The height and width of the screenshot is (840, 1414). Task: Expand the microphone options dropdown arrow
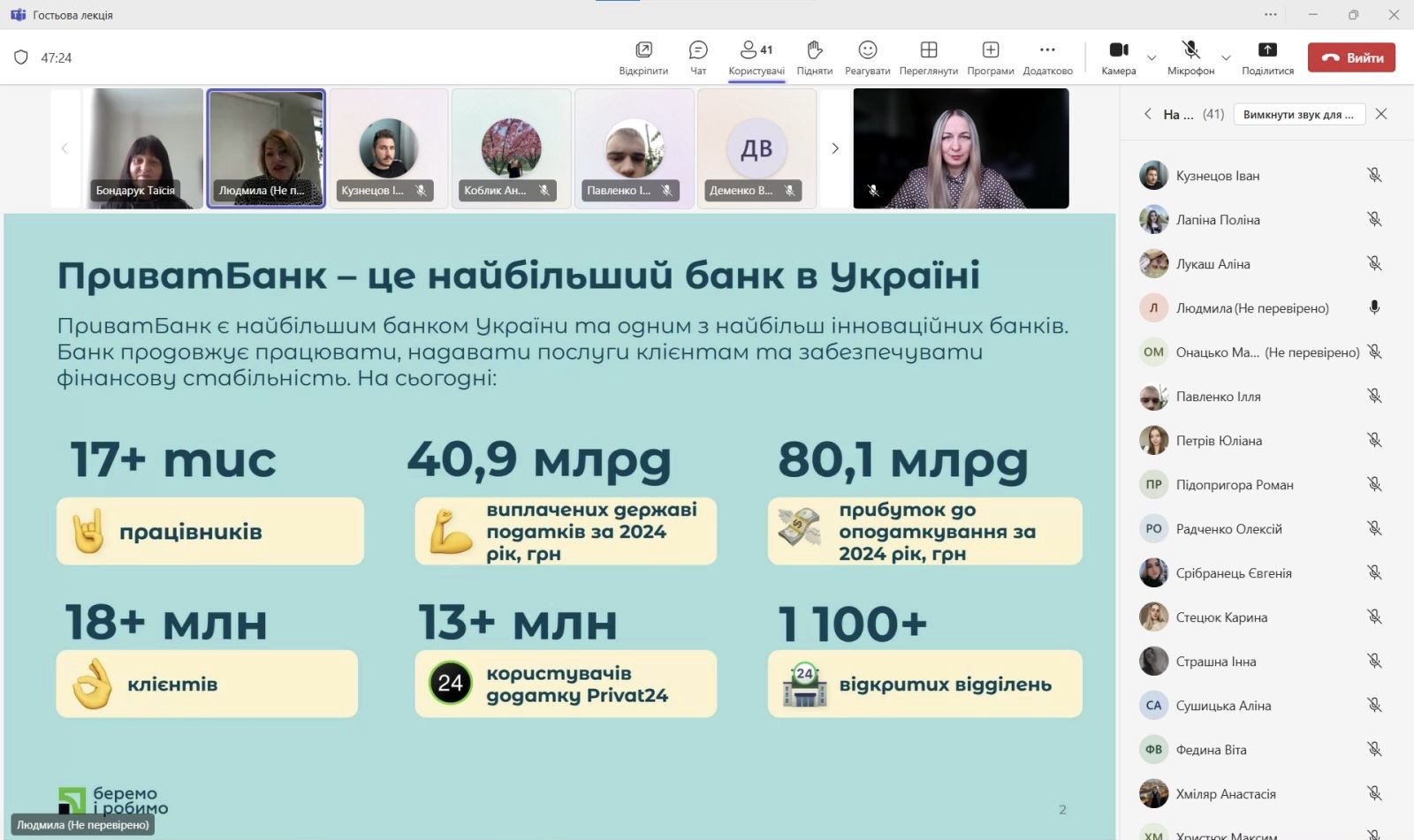click(x=1226, y=58)
